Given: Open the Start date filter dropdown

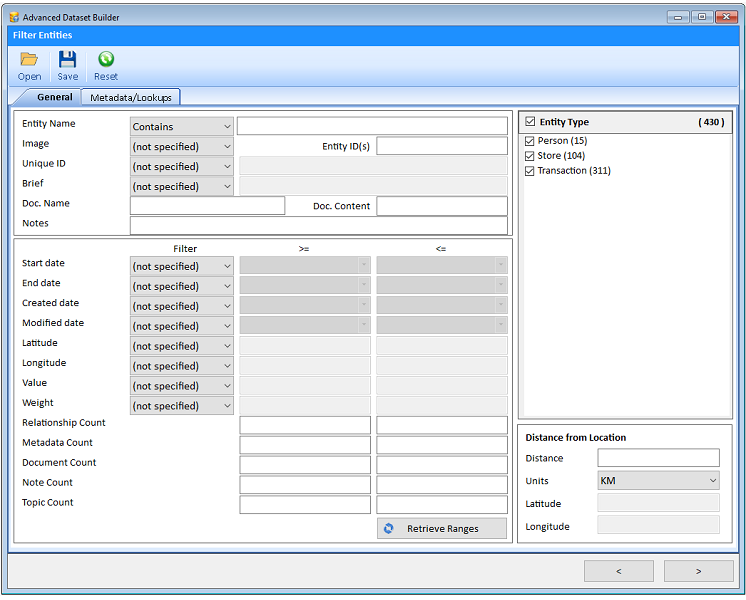Looking at the screenshot, I should 182,266.
